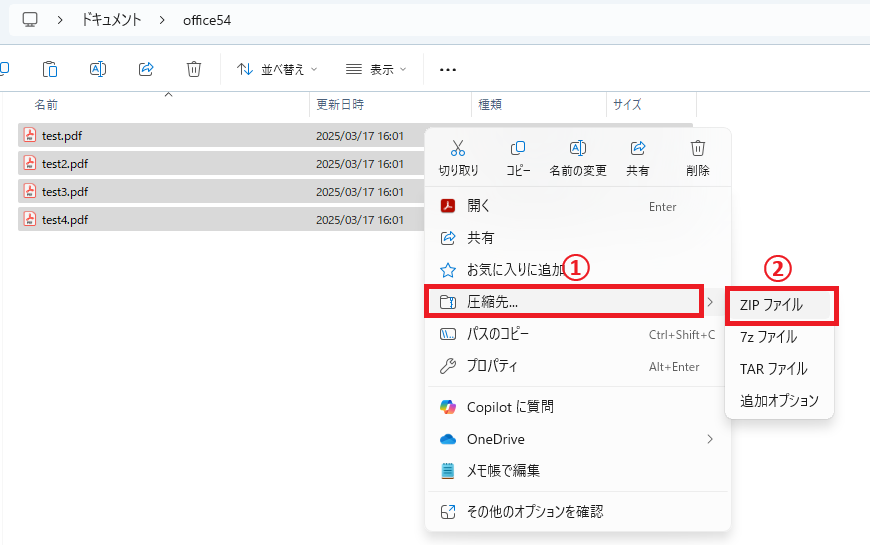Click the share icon in the toolbar

(146, 69)
